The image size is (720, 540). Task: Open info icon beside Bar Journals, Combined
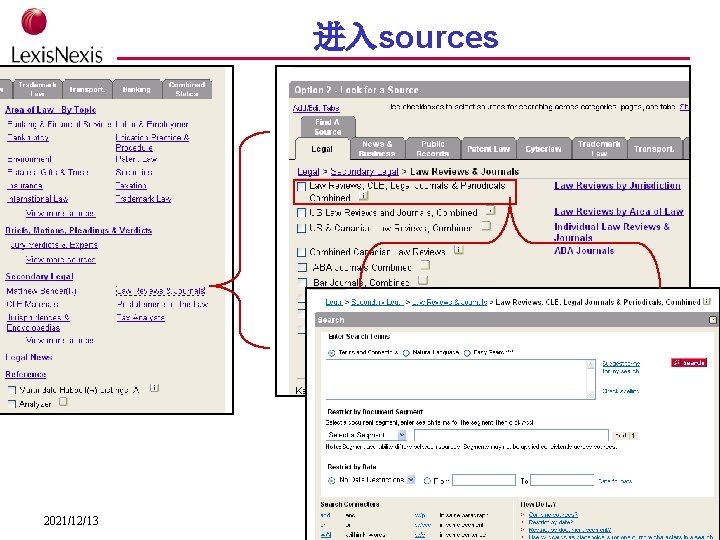423,280
